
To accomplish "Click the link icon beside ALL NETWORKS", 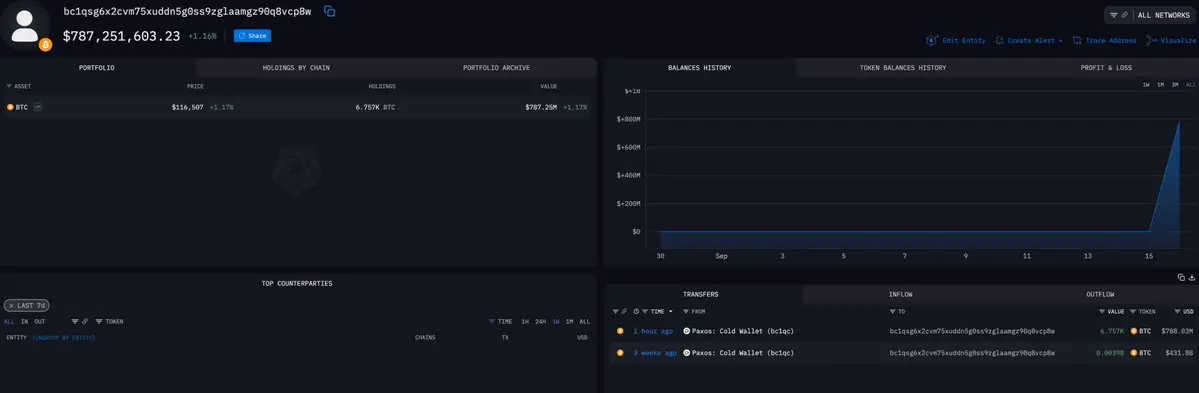I will (1125, 15).
